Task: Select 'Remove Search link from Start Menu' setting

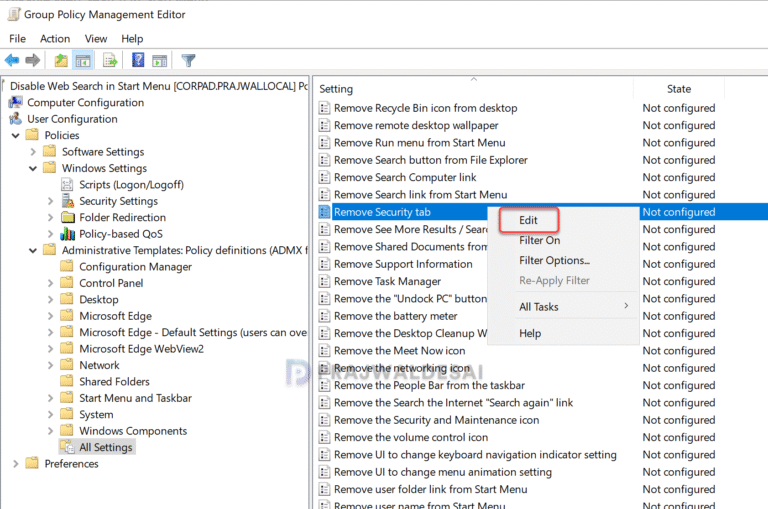Action: [x=421, y=194]
